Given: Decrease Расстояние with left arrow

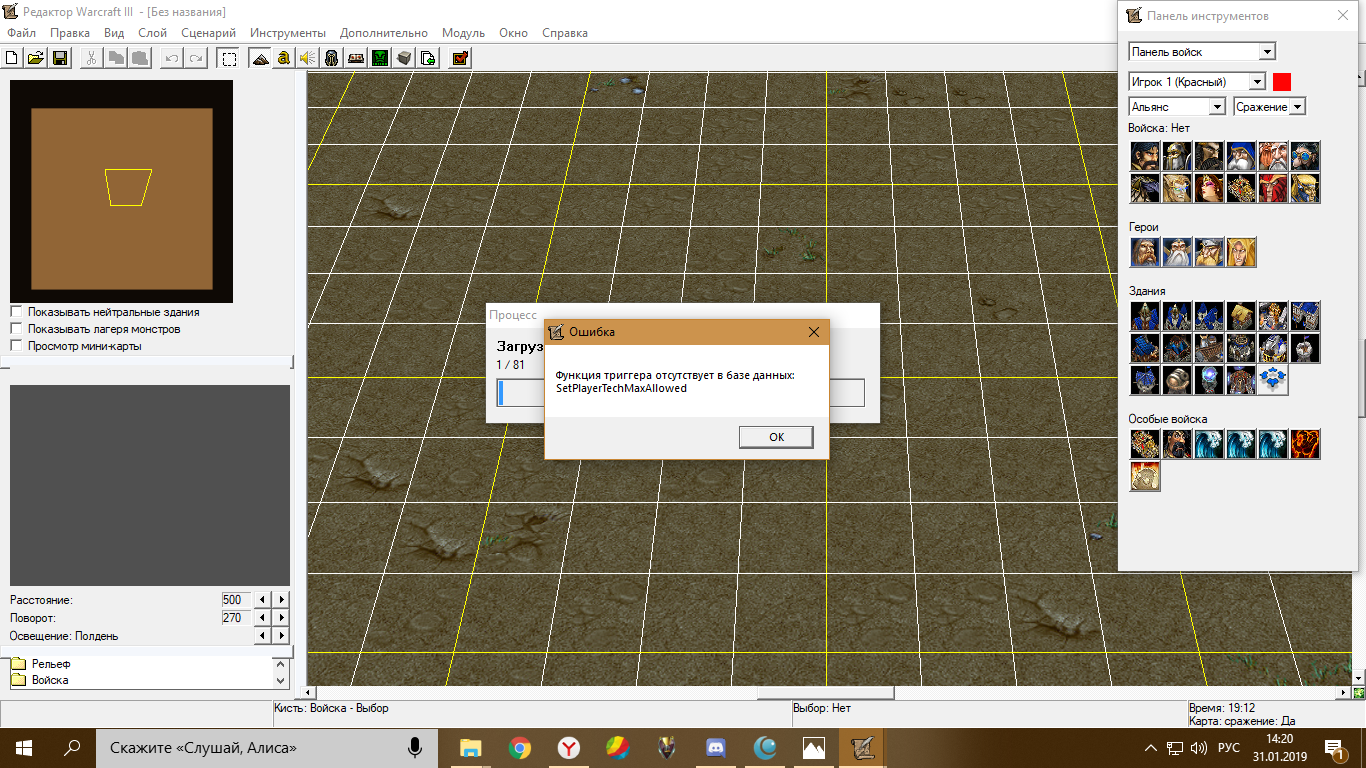Looking at the screenshot, I should click(263, 600).
